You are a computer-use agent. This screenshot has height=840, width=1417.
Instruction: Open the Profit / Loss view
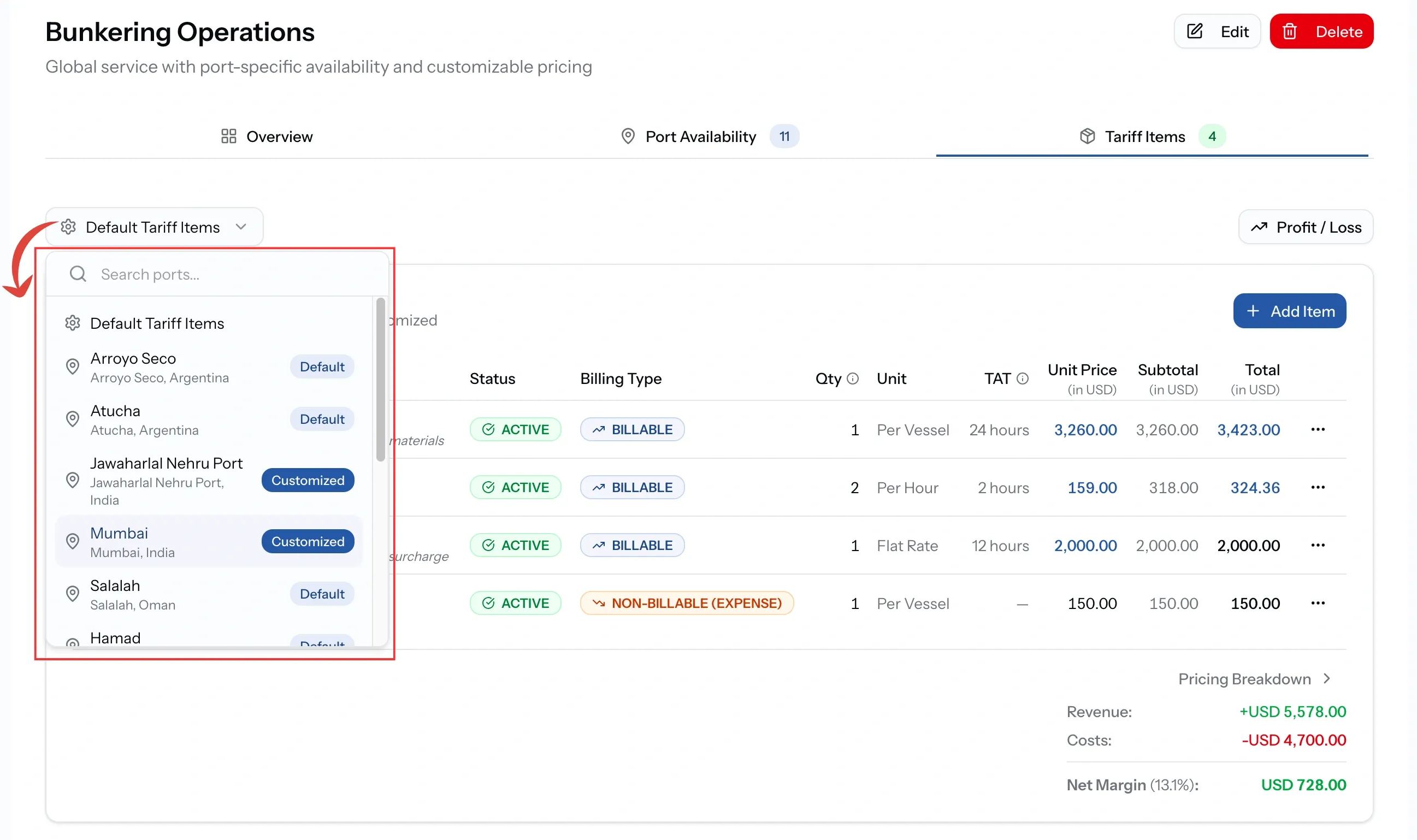click(1306, 227)
